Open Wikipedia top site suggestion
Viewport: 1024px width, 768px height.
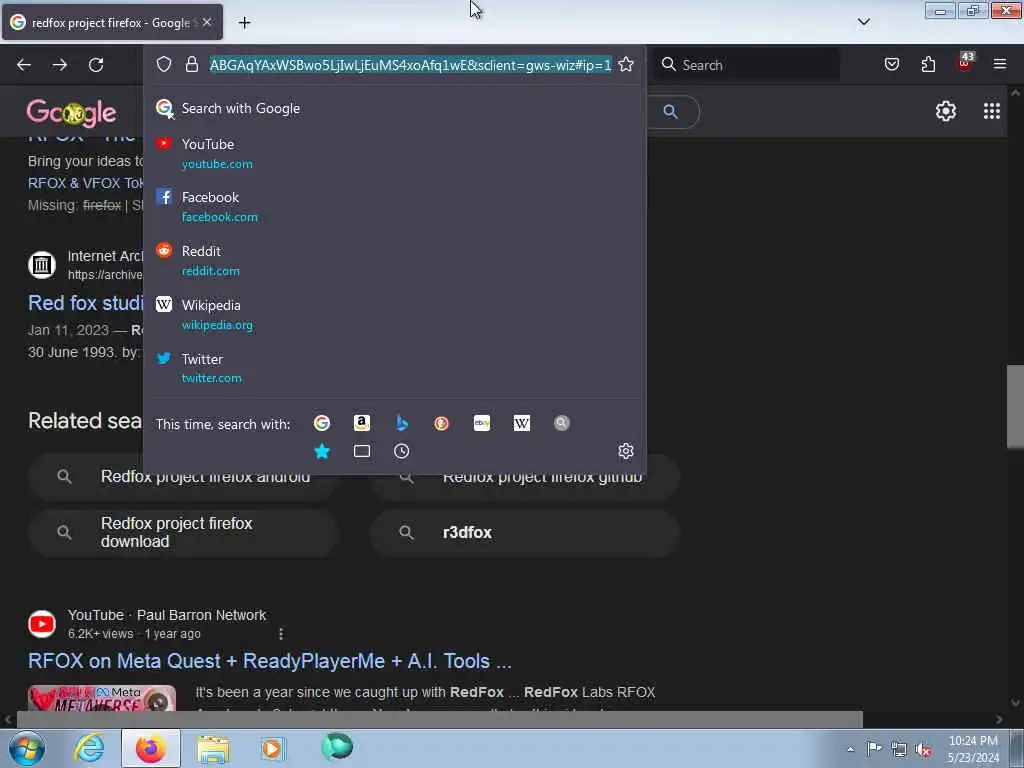[394, 315]
